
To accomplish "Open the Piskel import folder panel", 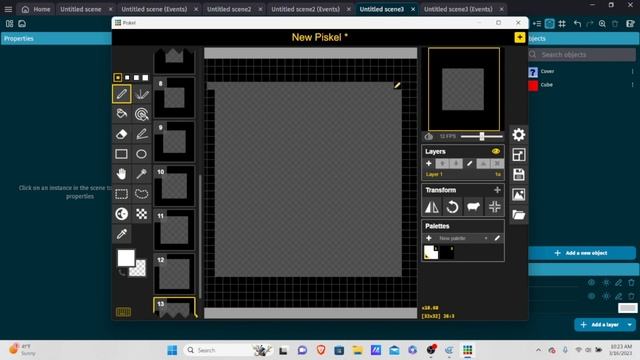I will [x=519, y=215].
